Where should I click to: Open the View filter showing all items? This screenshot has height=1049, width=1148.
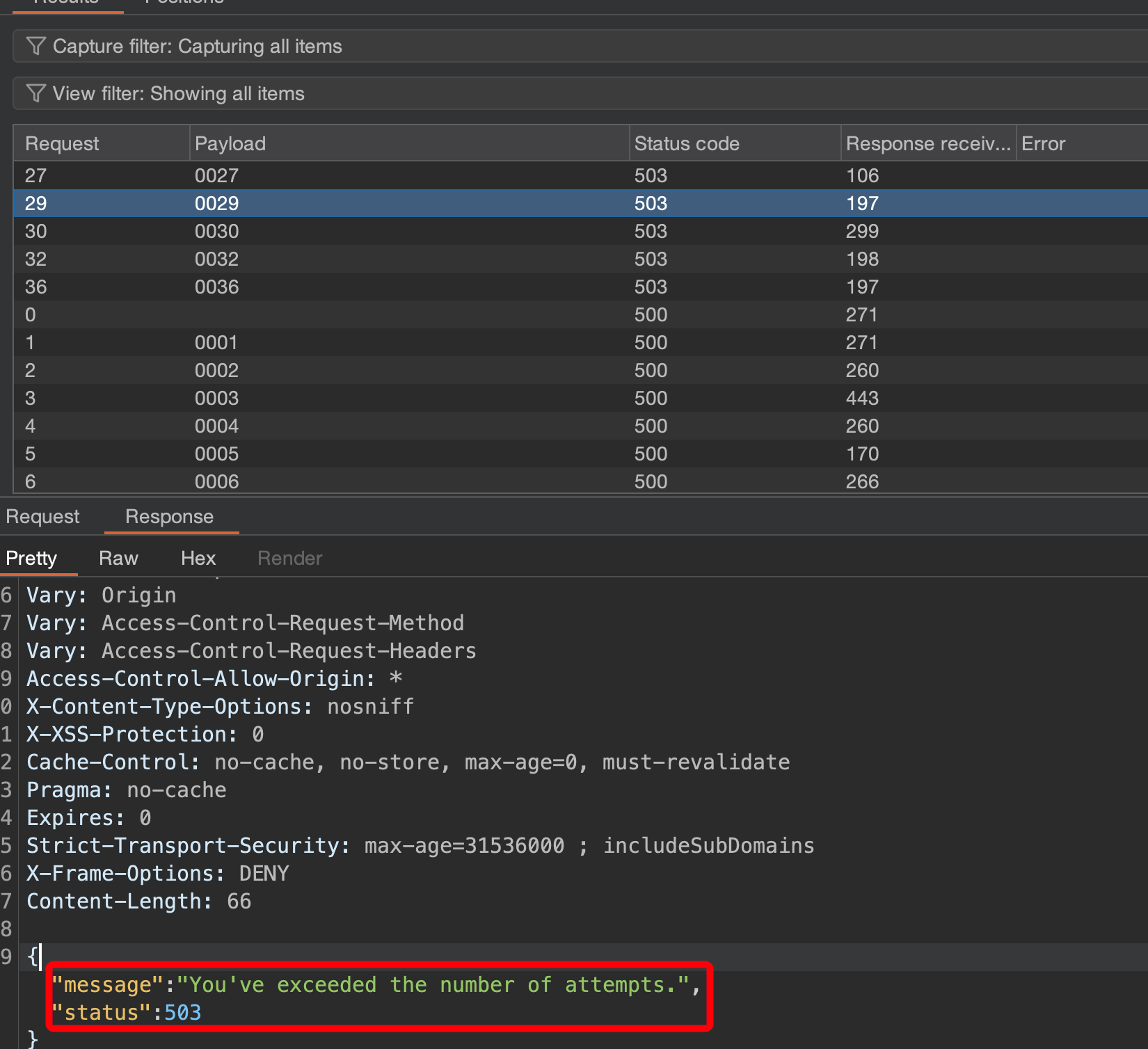tap(179, 94)
